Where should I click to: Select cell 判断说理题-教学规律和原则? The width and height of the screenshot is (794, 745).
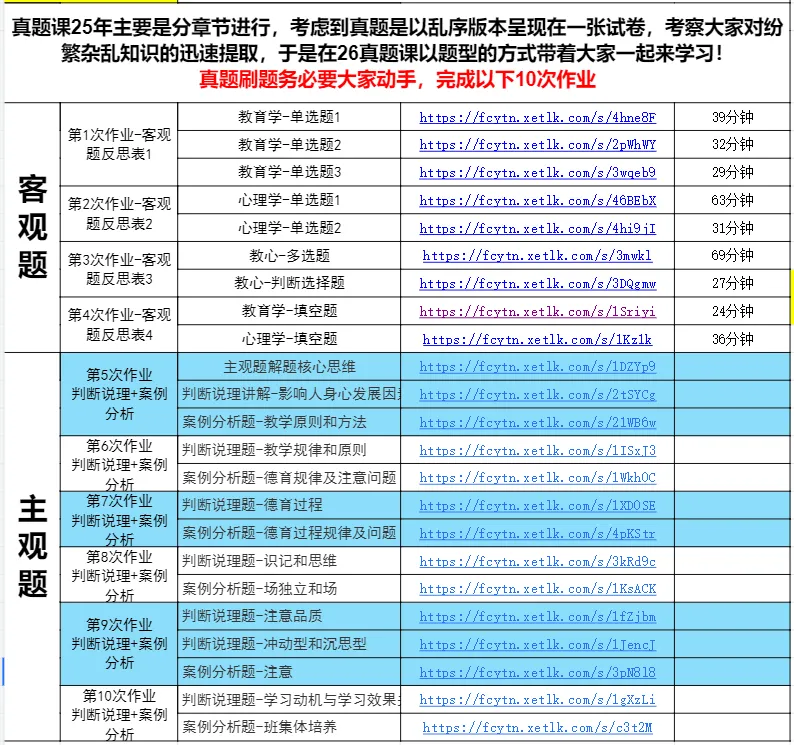289,450
